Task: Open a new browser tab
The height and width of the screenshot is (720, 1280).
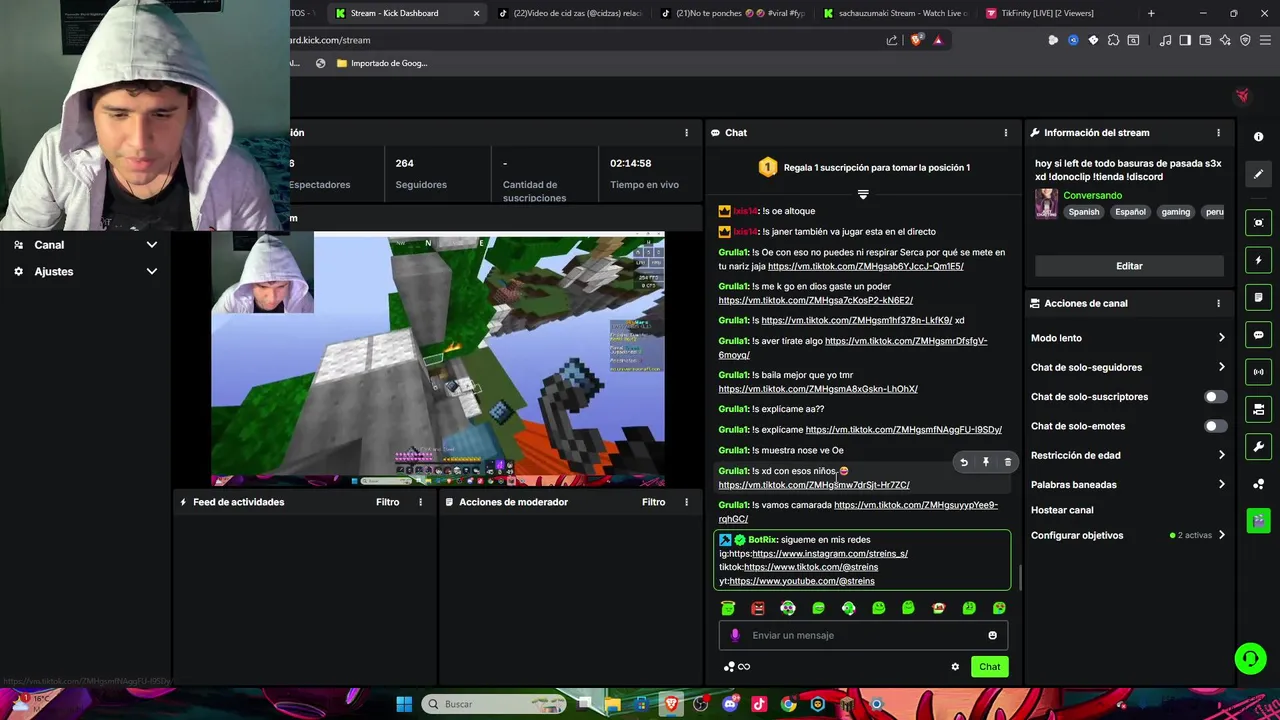Action: 1151,13
